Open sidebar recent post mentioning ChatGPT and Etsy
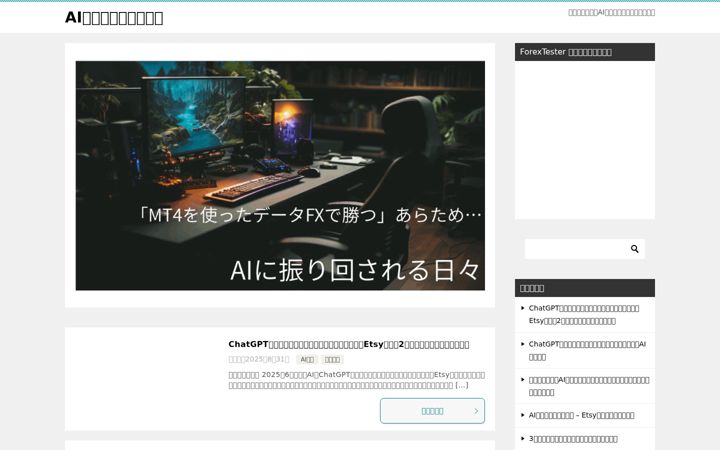Image resolution: width=720 pixels, height=450 pixels. (584, 315)
